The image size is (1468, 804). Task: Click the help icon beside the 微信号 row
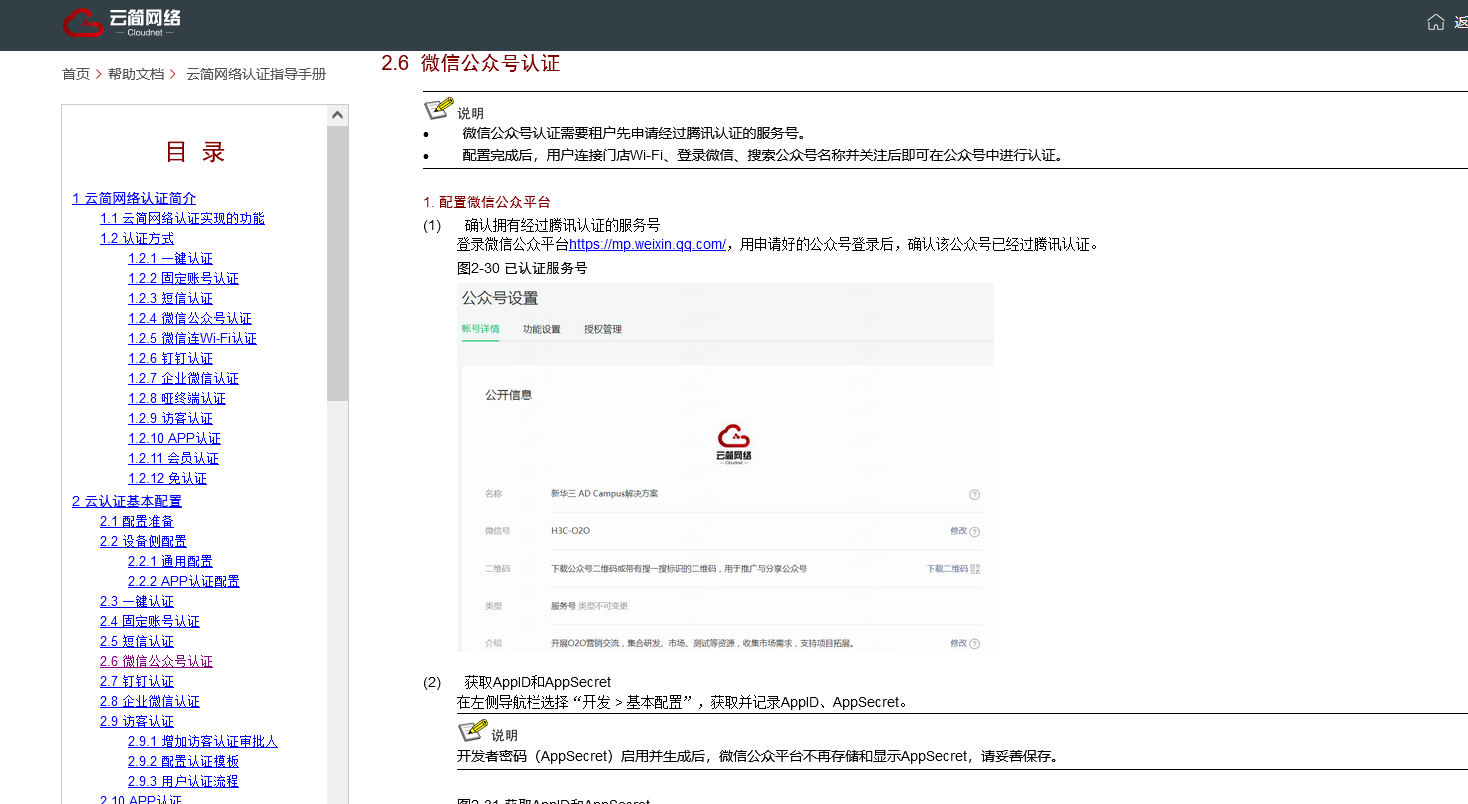click(974, 532)
